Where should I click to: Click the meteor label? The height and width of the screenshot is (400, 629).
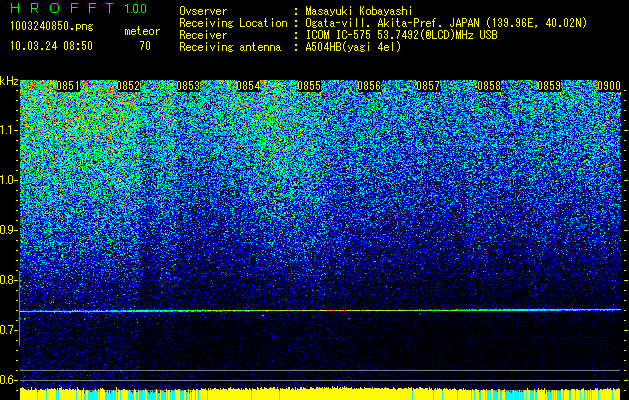[142, 31]
